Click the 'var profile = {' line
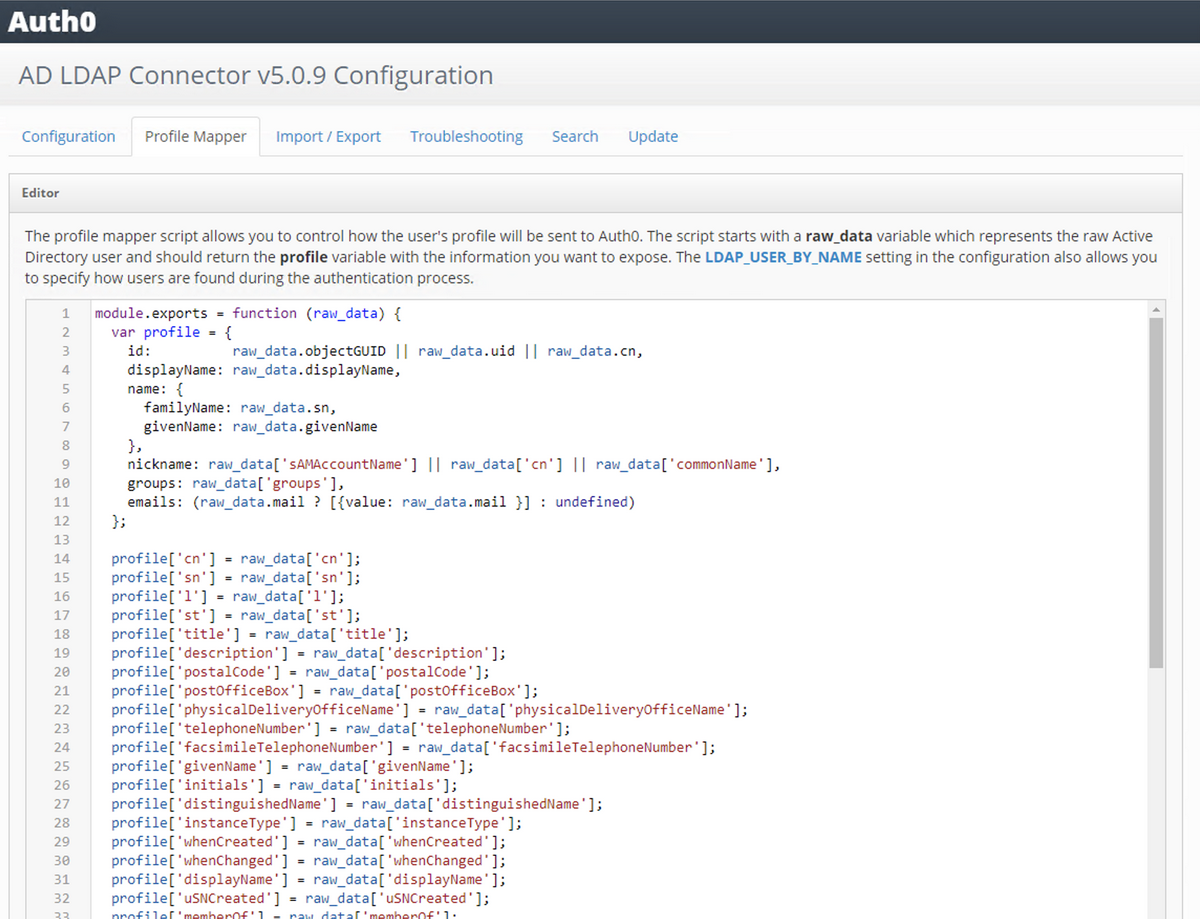Screen dimensions: 1200x919 click(171, 332)
